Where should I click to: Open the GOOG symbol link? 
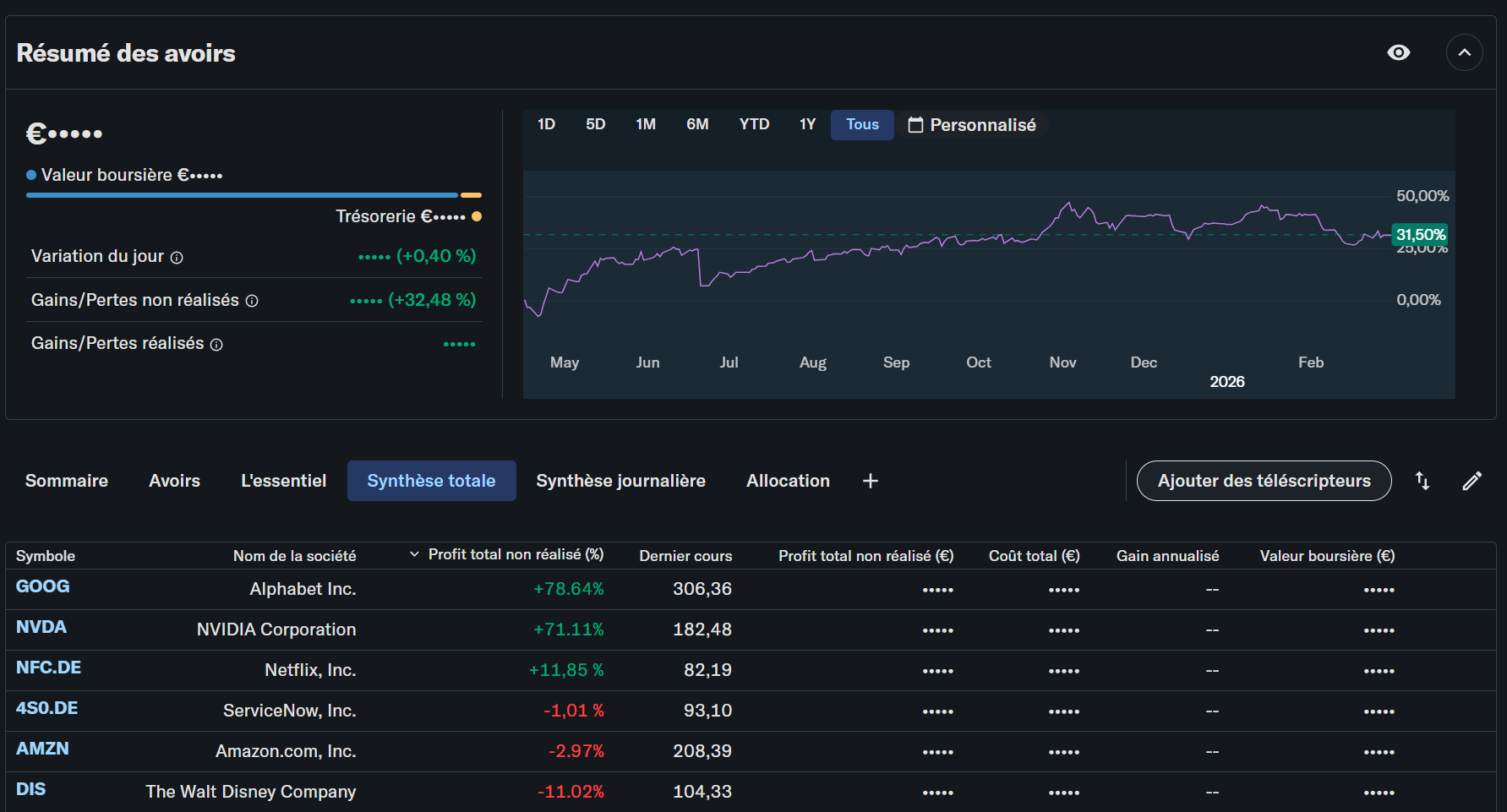(43, 586)
